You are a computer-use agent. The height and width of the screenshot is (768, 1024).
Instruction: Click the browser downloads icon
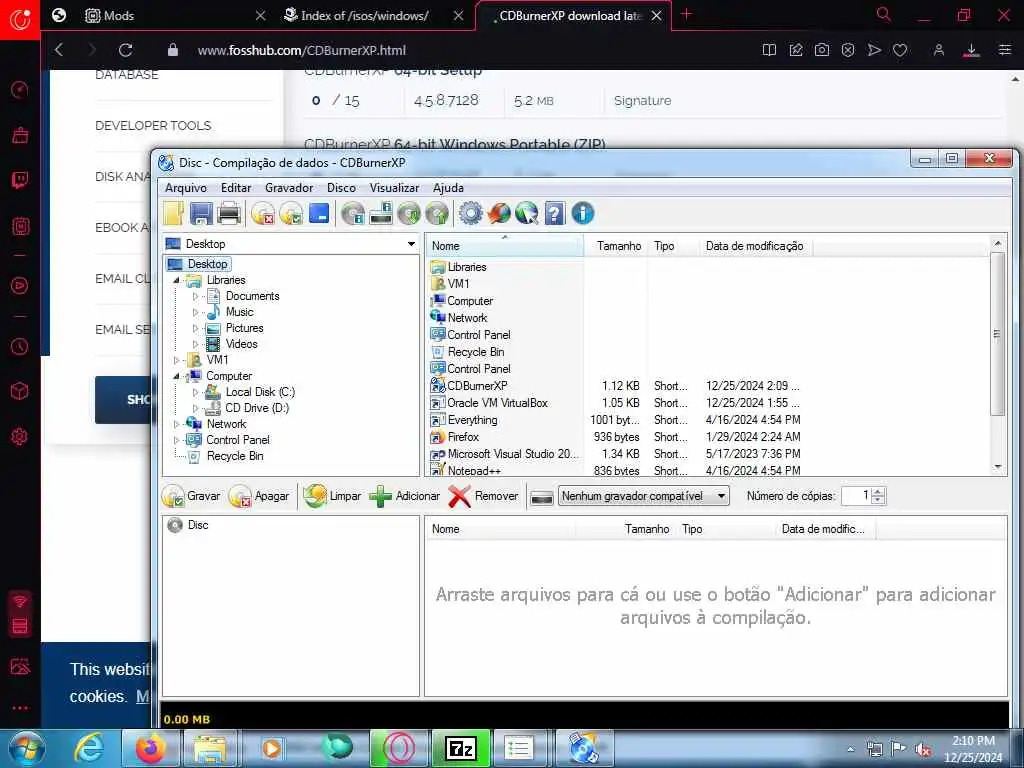tap(971, 50)
